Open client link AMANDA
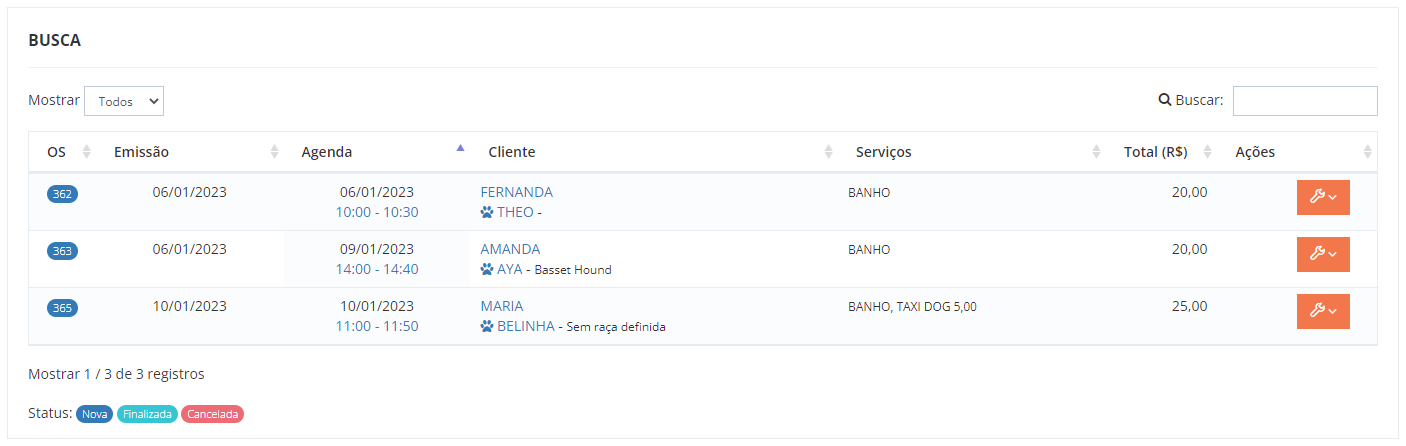The width and height of the screenshot is (1406, 446). point(510,249)
